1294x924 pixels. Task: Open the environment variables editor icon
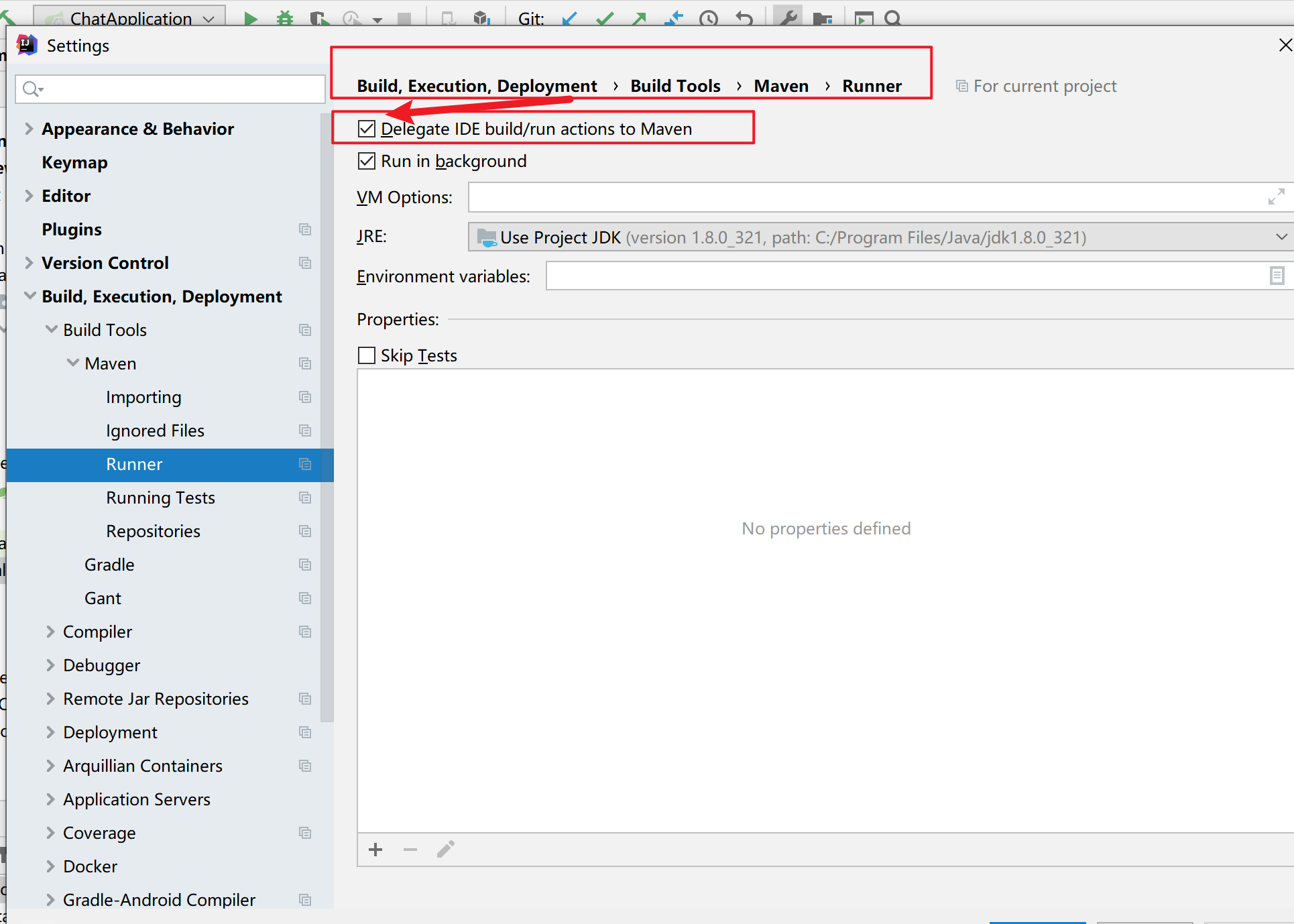pos(1277,276)
